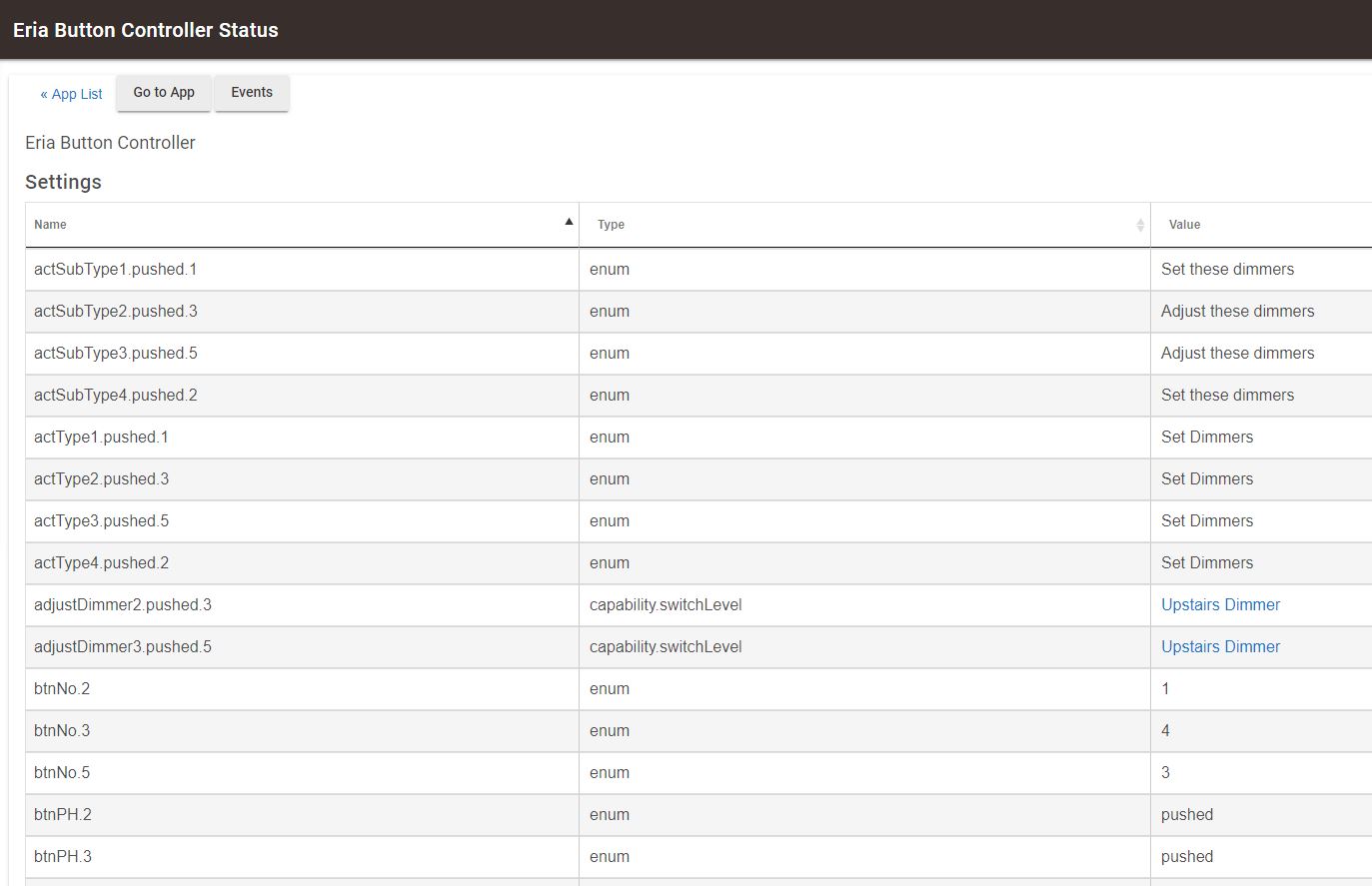Open Upstairs Dimmer link for adjustDimmer3.pushed.5
Image resolution: width=1372 pixels, height=886 pixels.
point(1220,646)
